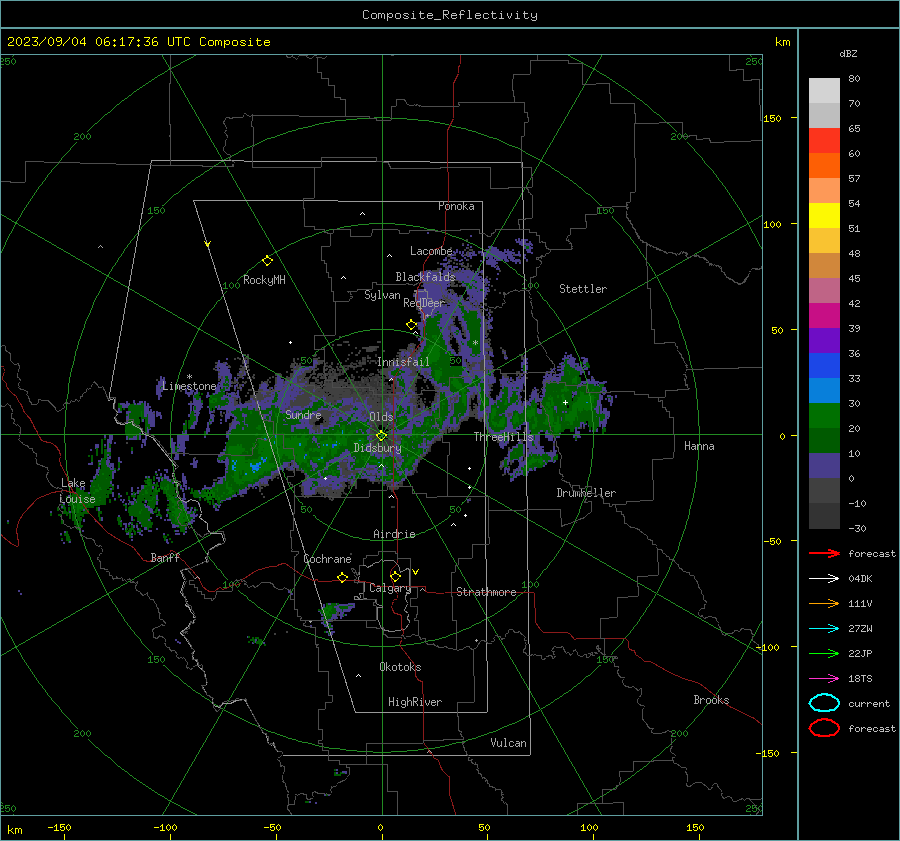Viewport: 900px width, 841px height.
Task: Click the yellow diamond marker at Calgary
Action: point(395,576)
